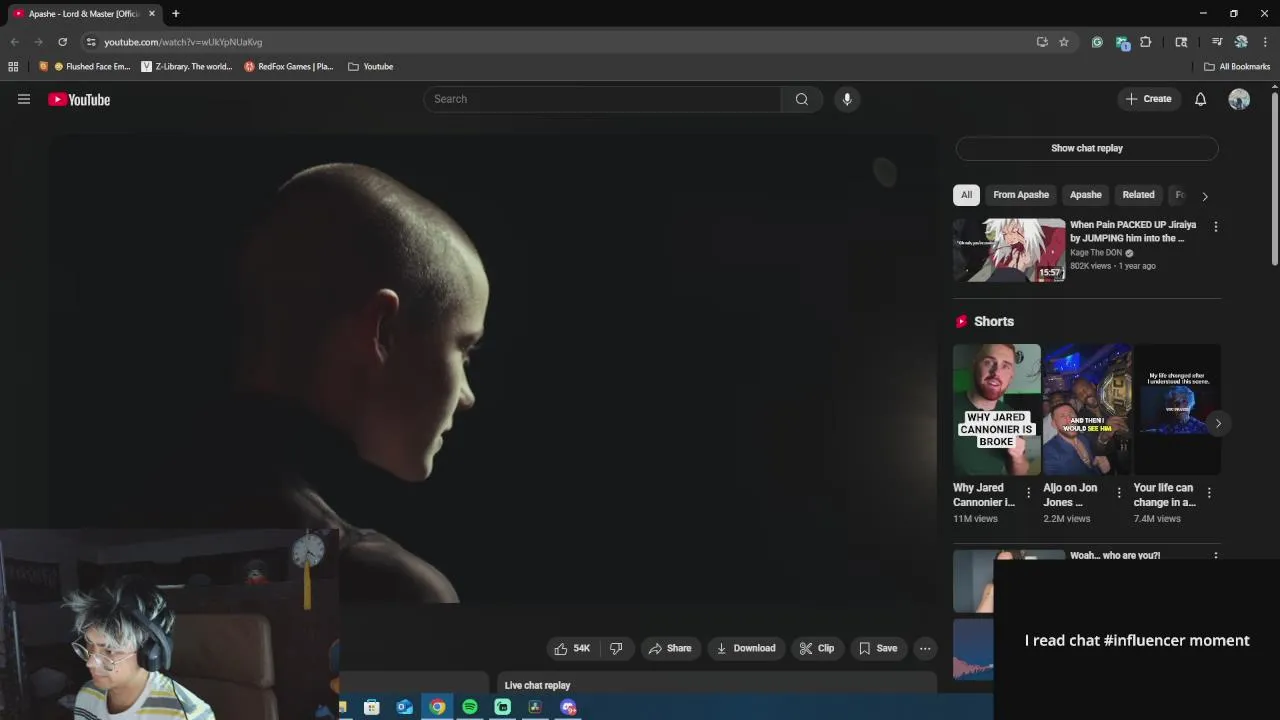The image size is (1280, 720).
Task: View site information icon in address bar
Action: (91, 42)
